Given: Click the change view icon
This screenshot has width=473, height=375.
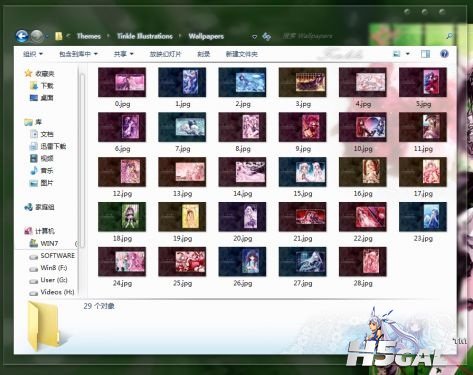Looking at the screenshot, I should [x=397, y=54].
